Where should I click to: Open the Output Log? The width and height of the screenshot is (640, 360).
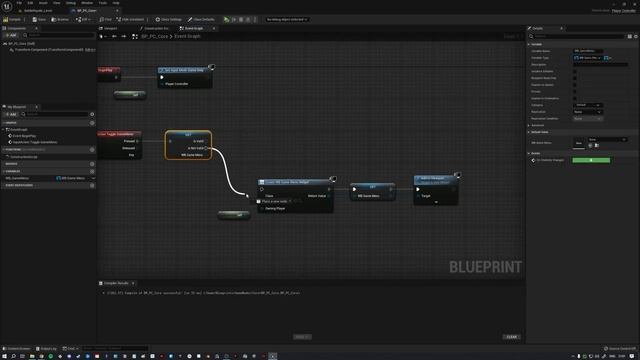point(46,349)
